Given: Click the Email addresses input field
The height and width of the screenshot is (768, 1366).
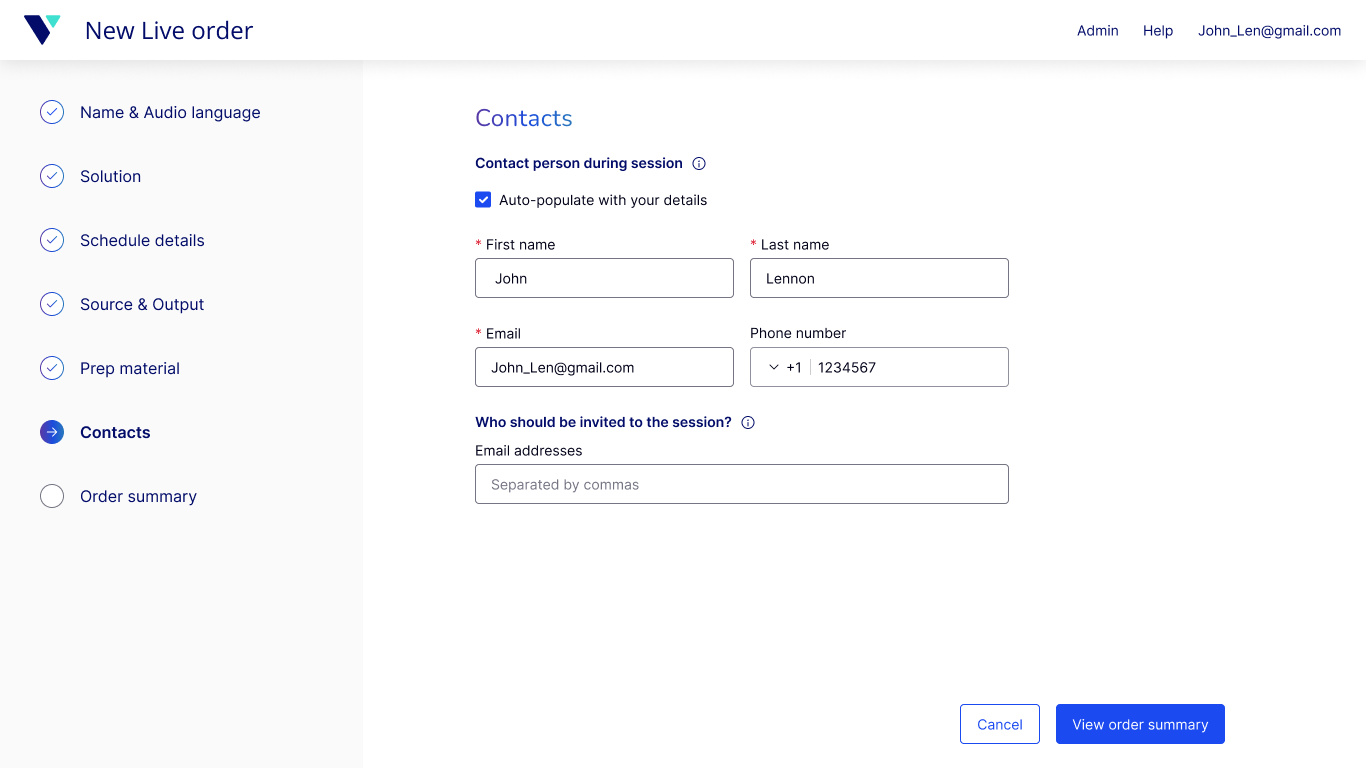Looking at the screenshot, I should click(x=742, y=484).
